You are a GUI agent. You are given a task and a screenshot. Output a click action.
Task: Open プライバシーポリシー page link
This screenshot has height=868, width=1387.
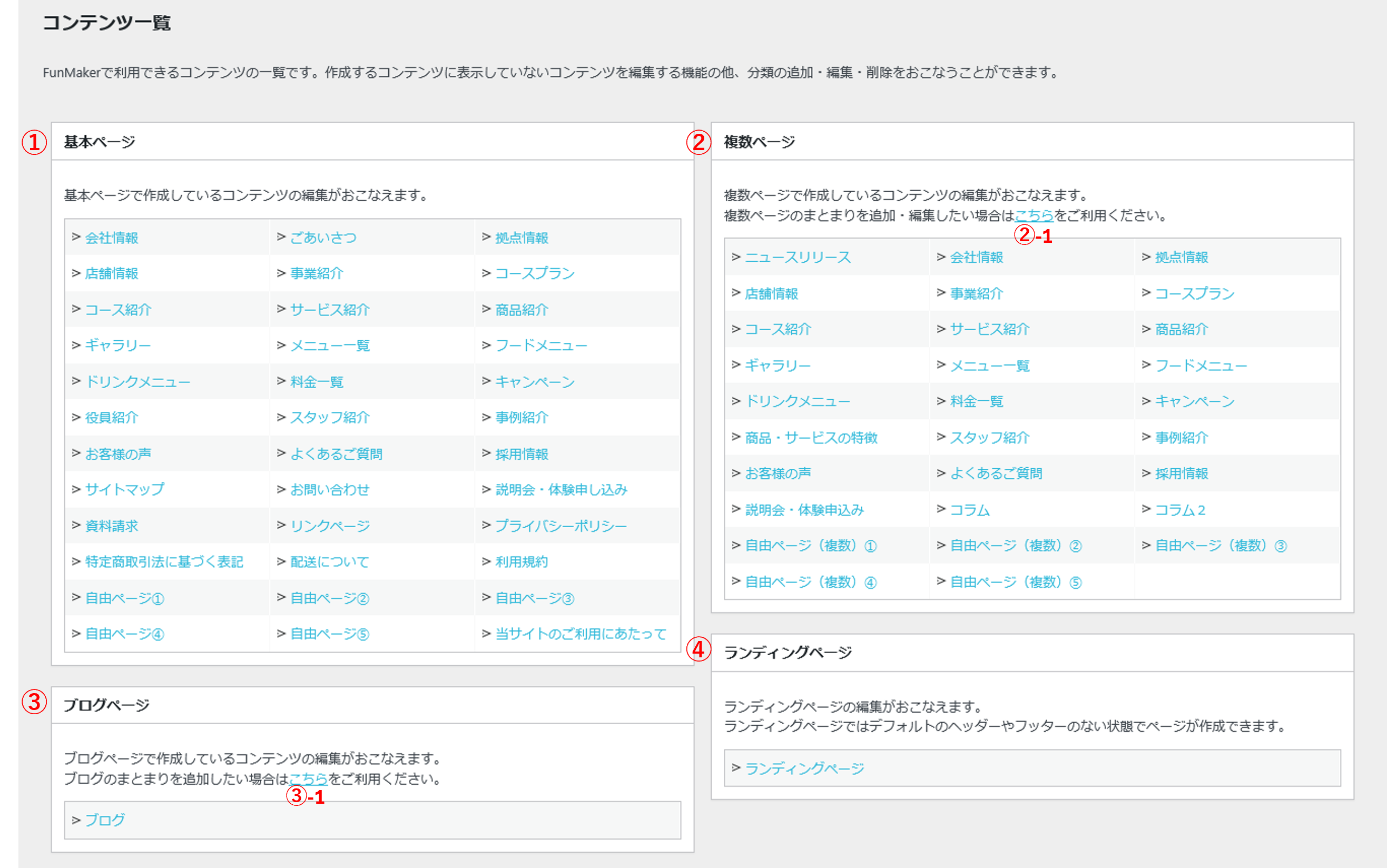coord(560,526)
